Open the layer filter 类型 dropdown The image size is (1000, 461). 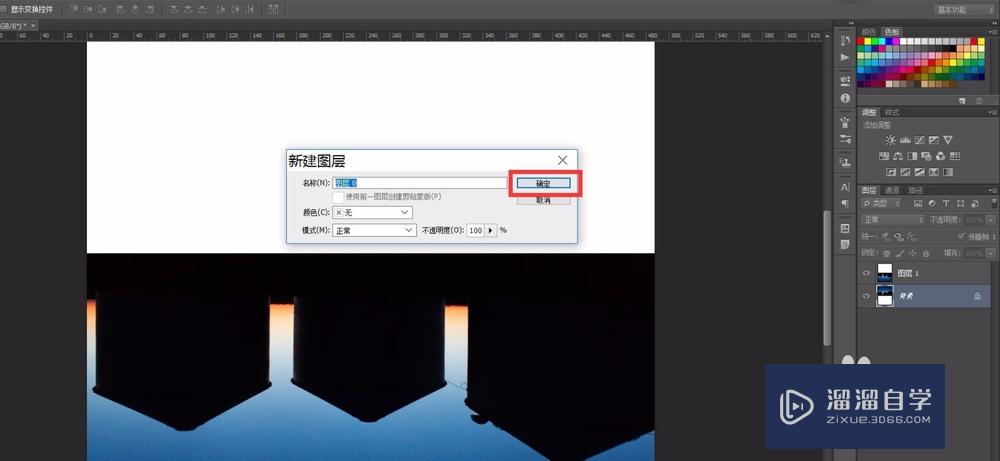[x=881, y=203]
